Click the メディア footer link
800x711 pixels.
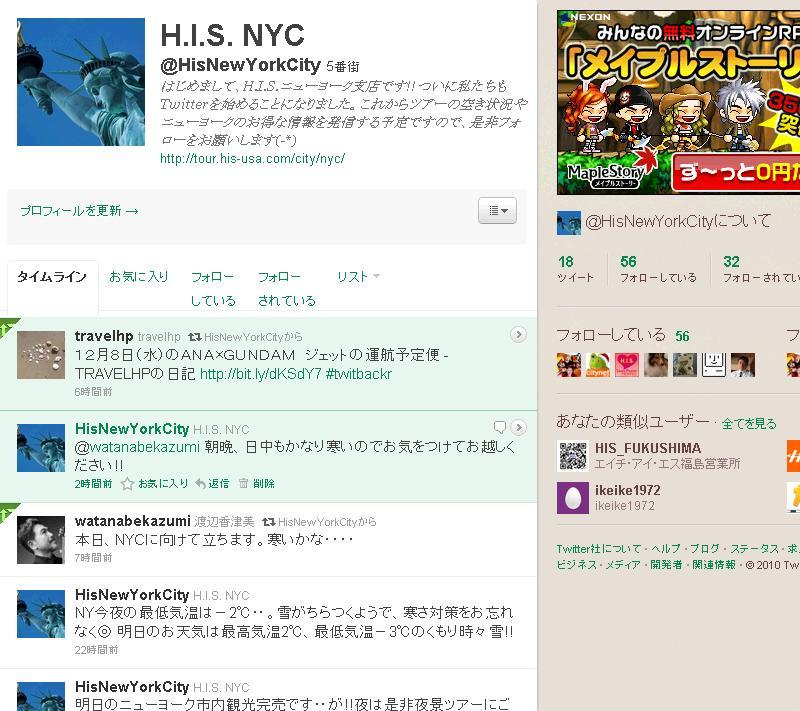[x=622, y=565]
